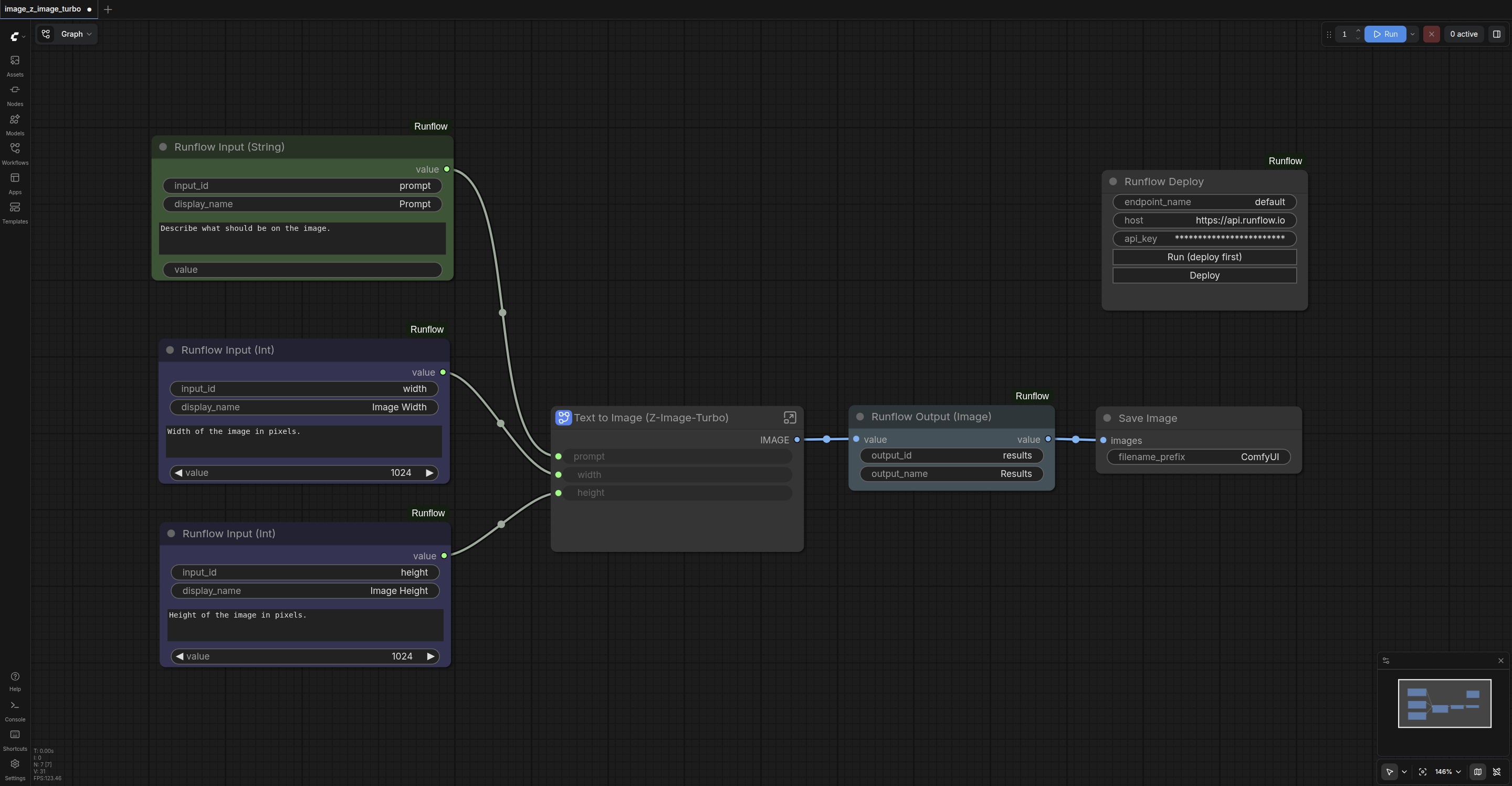Screen dimensions: 1512x786
Task: Collapse the height Runflow Input (Int) node
Action: pos(171,534)
